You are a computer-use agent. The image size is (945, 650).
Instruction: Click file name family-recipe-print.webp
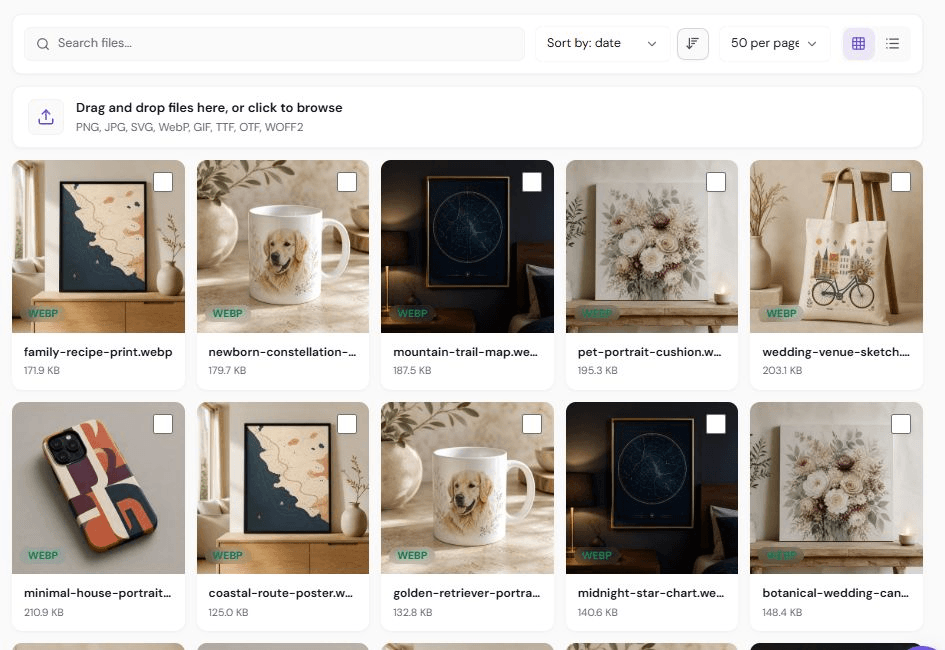[x=98, y=352]
